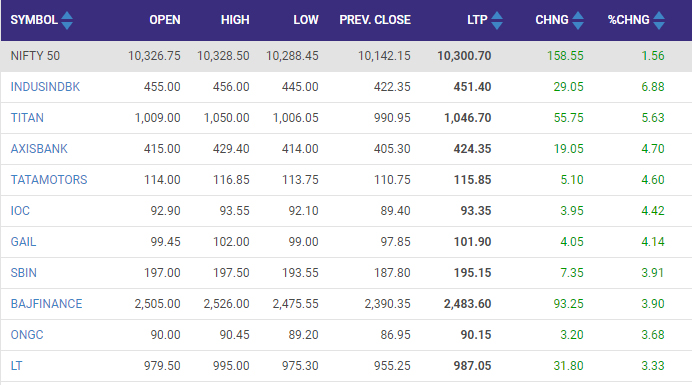Click the LOW column header
This screenshot has height=385, width=692.
click(305, 20)
